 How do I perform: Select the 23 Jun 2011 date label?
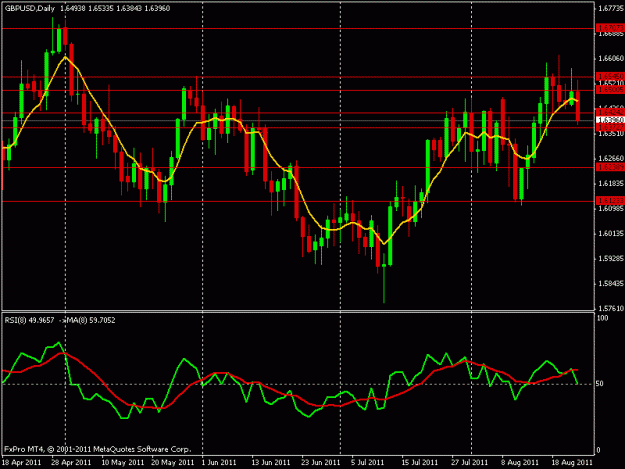tap(320, 463)
